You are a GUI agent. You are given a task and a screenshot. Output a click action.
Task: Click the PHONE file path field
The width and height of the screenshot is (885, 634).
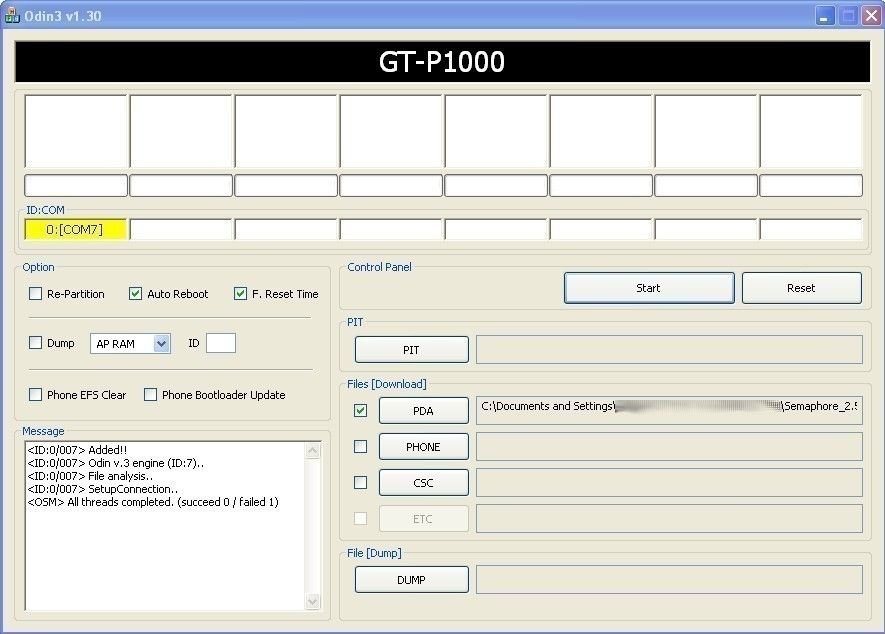point(669,447)
